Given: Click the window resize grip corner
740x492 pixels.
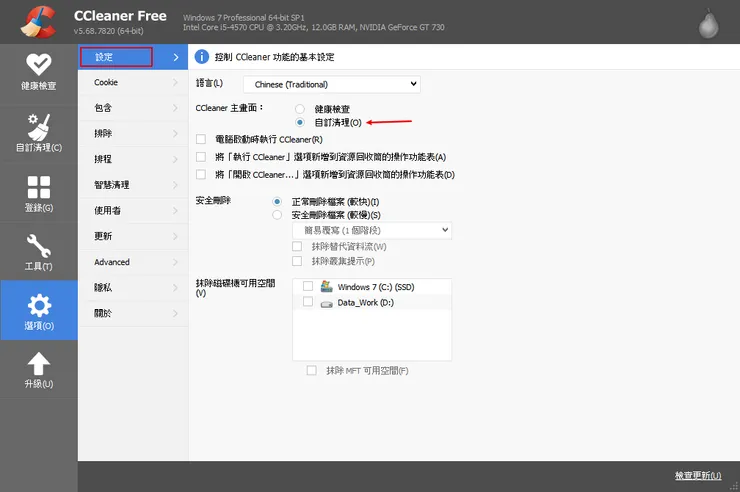Looking at the screenshot, I should click(734, 486).
